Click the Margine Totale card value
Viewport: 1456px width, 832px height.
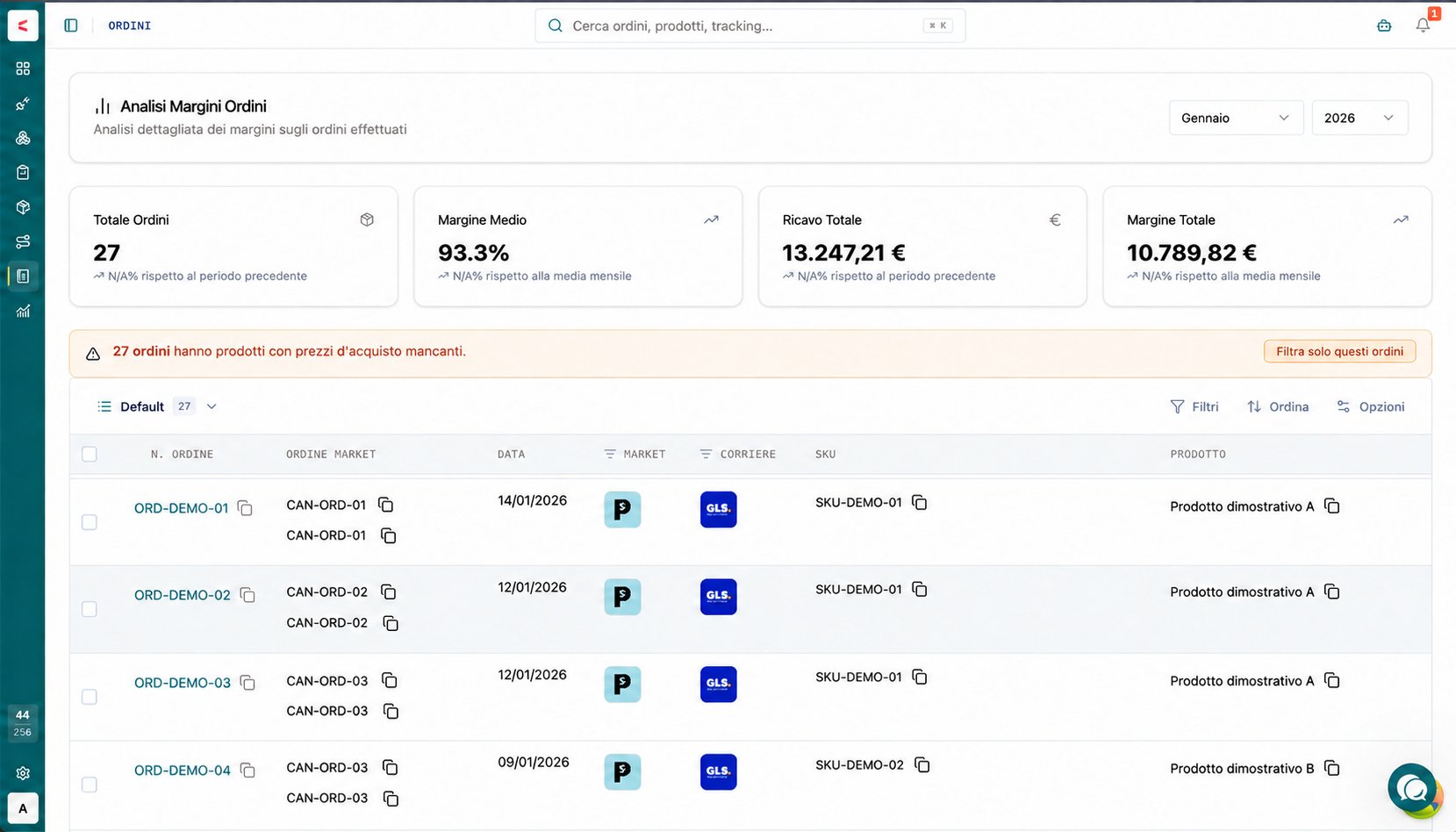click(x=1191, y=253)
